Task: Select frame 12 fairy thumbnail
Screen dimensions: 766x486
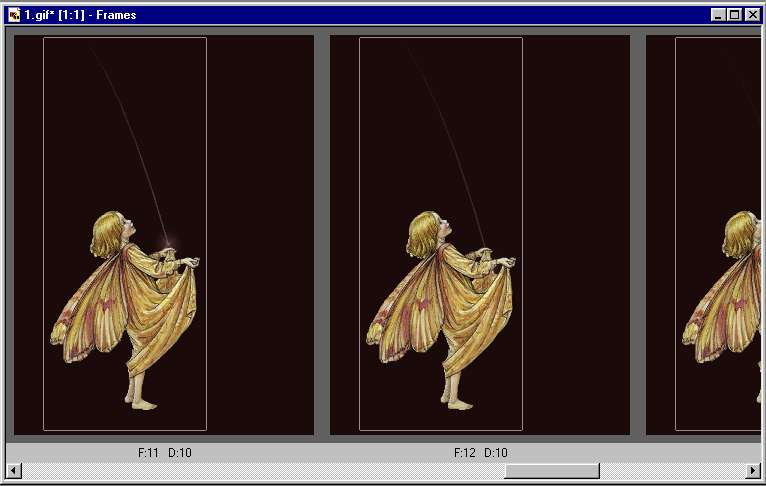Action: click(x=480, y=234)
